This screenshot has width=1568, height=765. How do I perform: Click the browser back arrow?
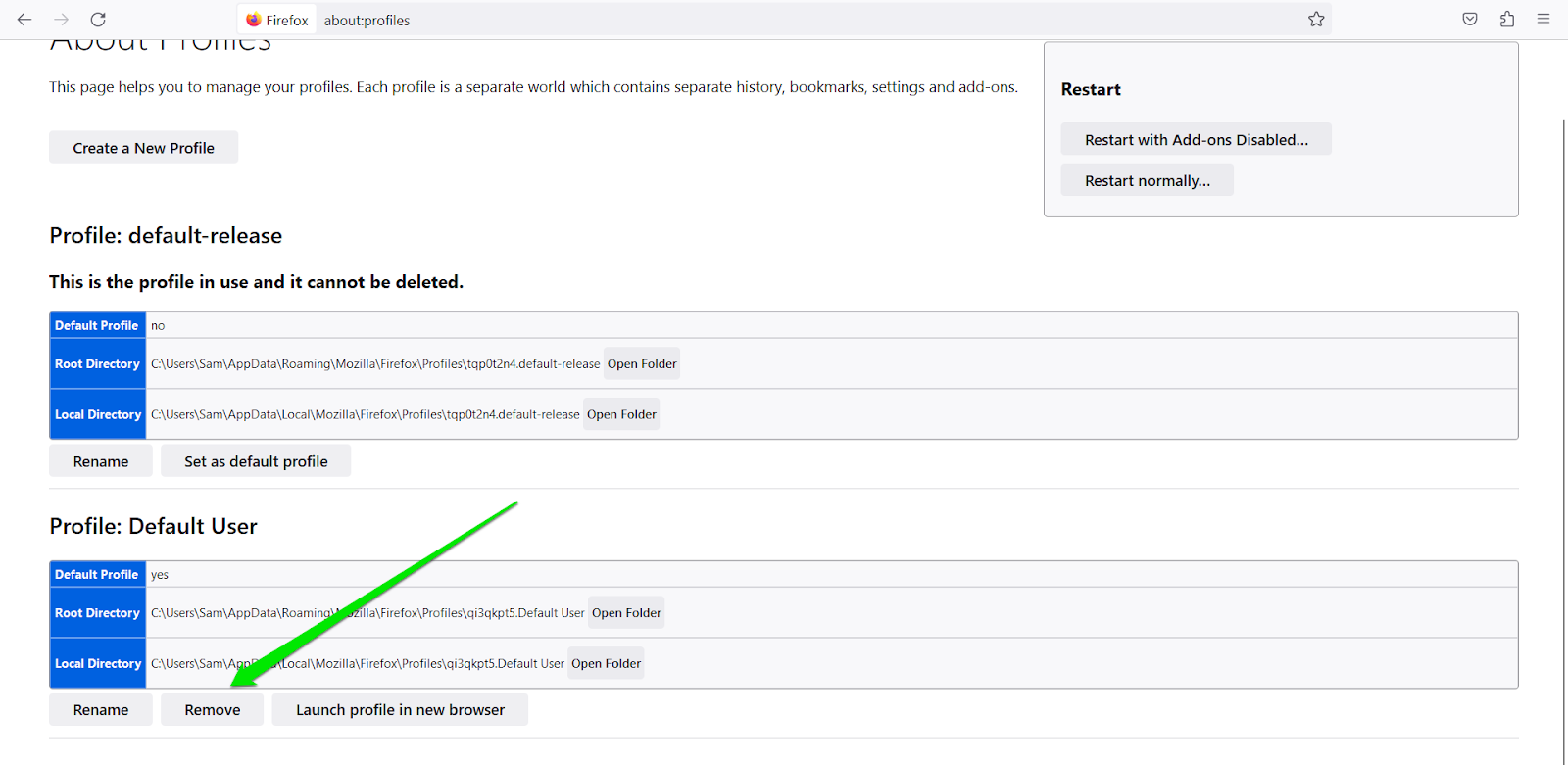point(24,20)
